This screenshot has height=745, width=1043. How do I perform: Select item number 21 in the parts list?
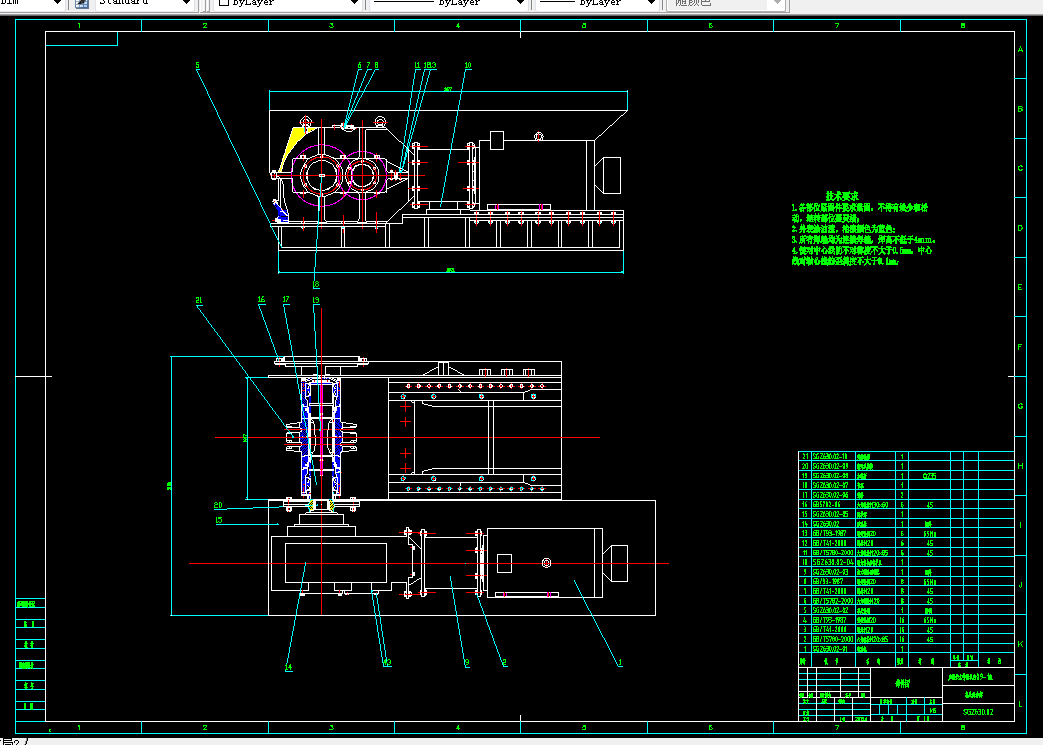806,457
